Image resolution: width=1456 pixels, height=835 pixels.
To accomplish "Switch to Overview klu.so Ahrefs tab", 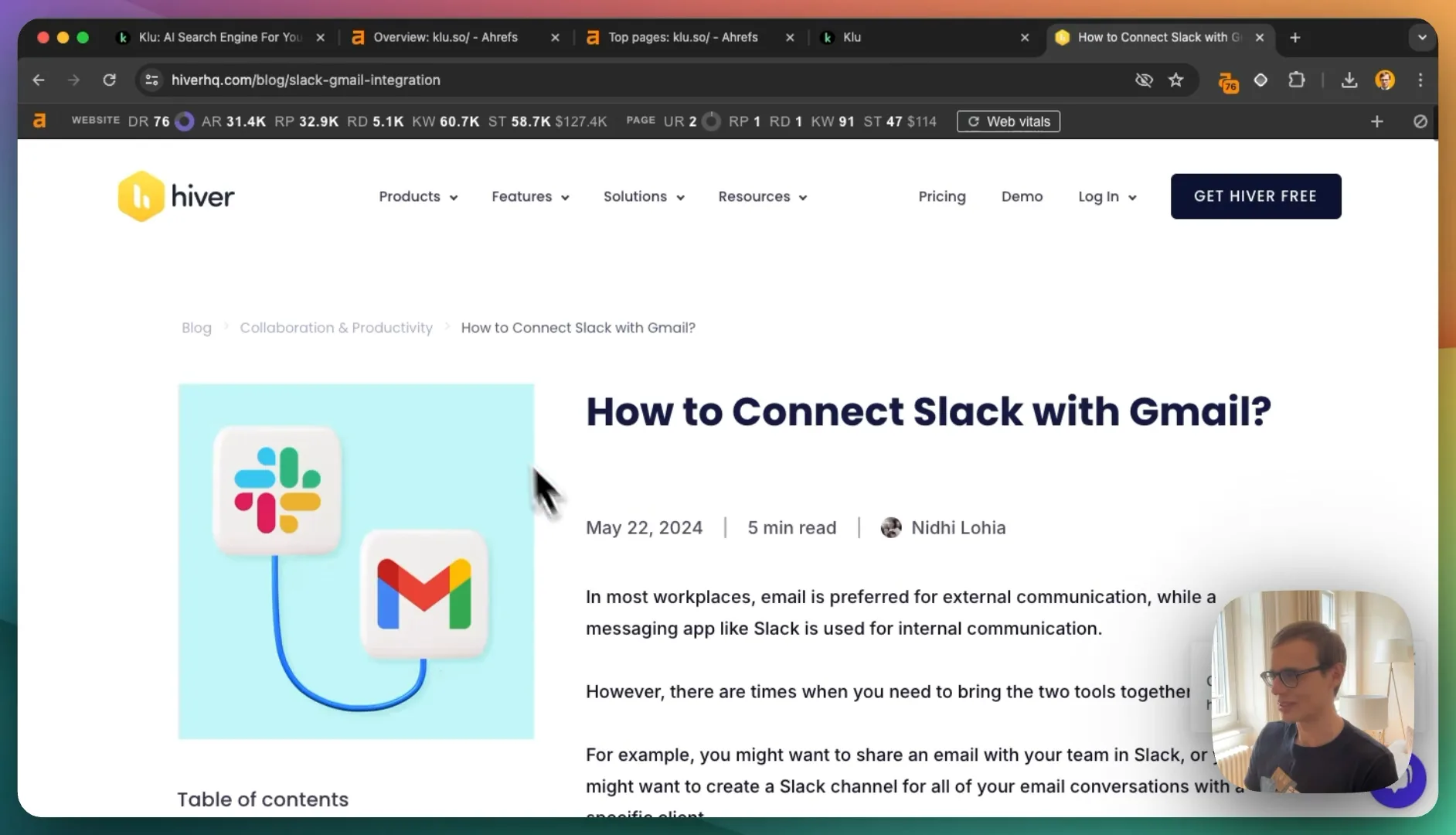I will [454, 37].
